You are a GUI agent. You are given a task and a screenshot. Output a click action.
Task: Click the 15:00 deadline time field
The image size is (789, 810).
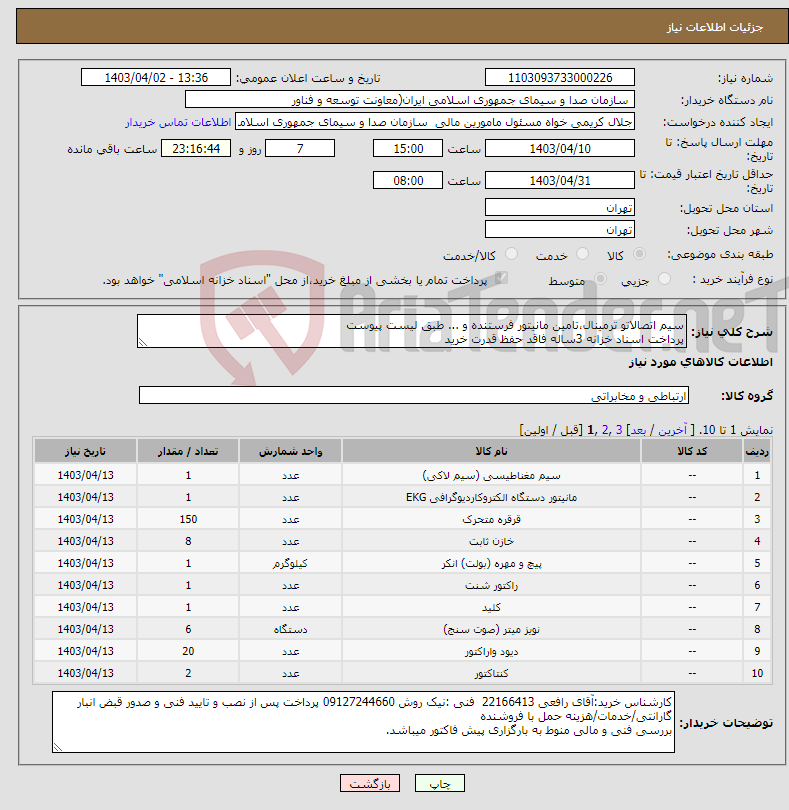click(x=408, y=149)
